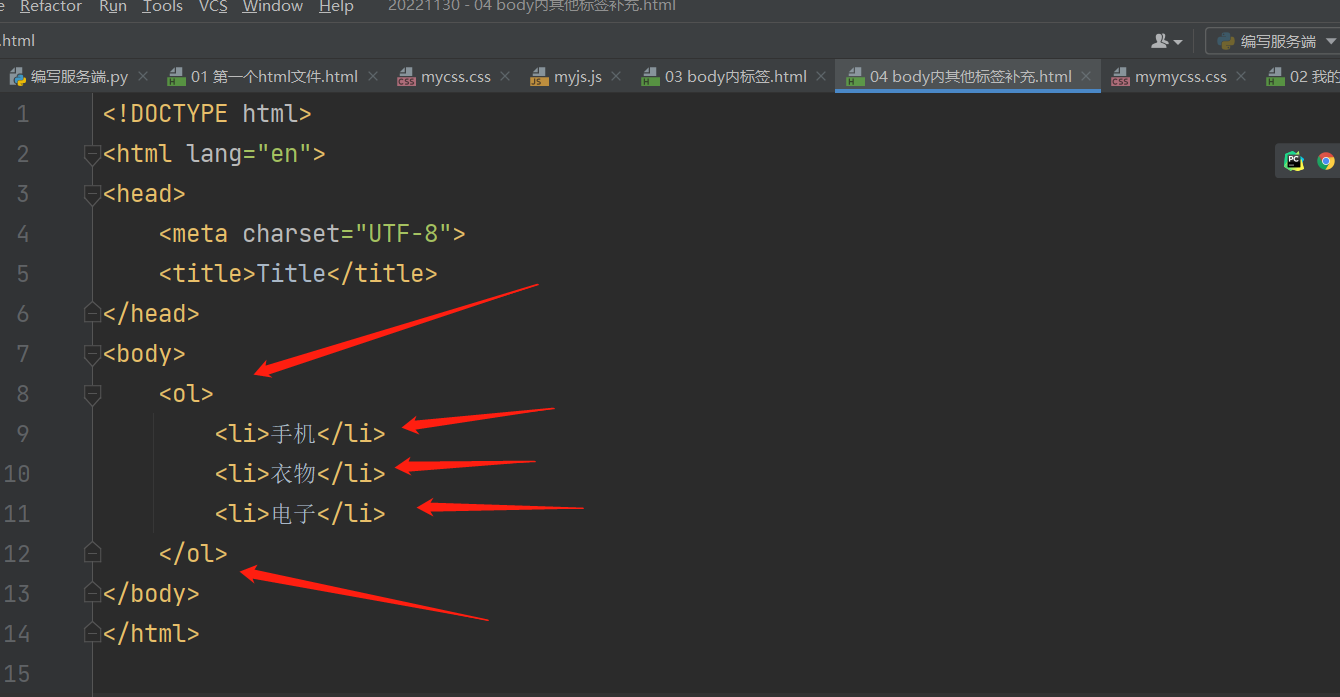Click fold marker at closing body tag

[92, 593]
